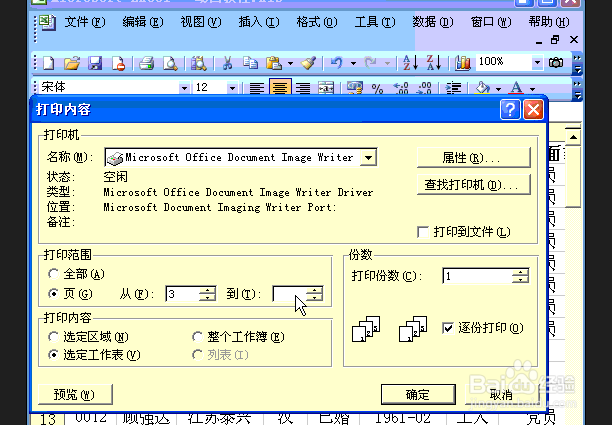Open the 视图(V) menu
This screenshot has width=612, height=425.
(x=201, y=22)
